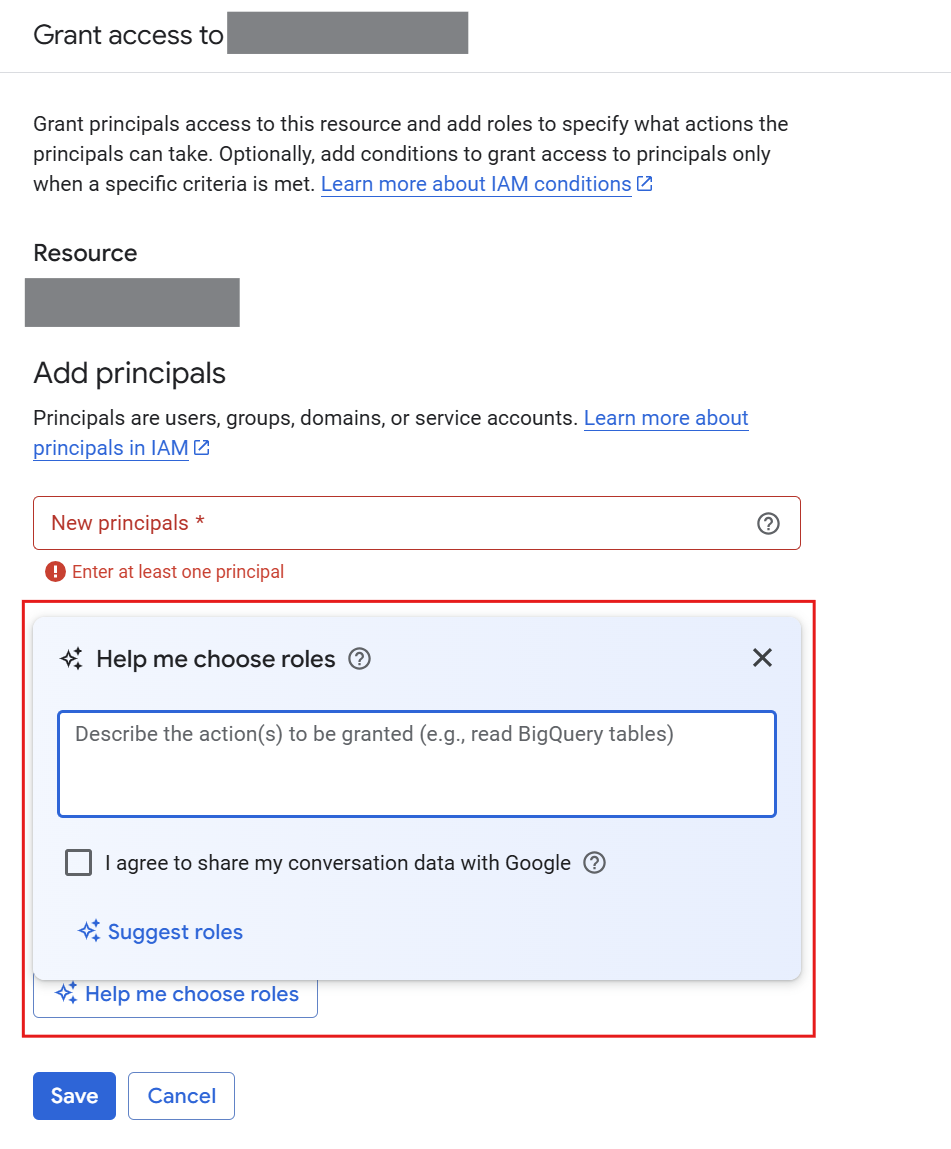Save the access grant
Image resolution: width=951 pixels, height=1149 pixels.
click(74, 1096)
